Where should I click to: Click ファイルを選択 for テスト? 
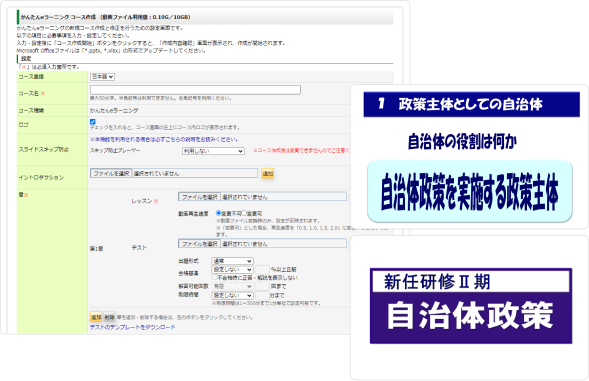[199, 244]
